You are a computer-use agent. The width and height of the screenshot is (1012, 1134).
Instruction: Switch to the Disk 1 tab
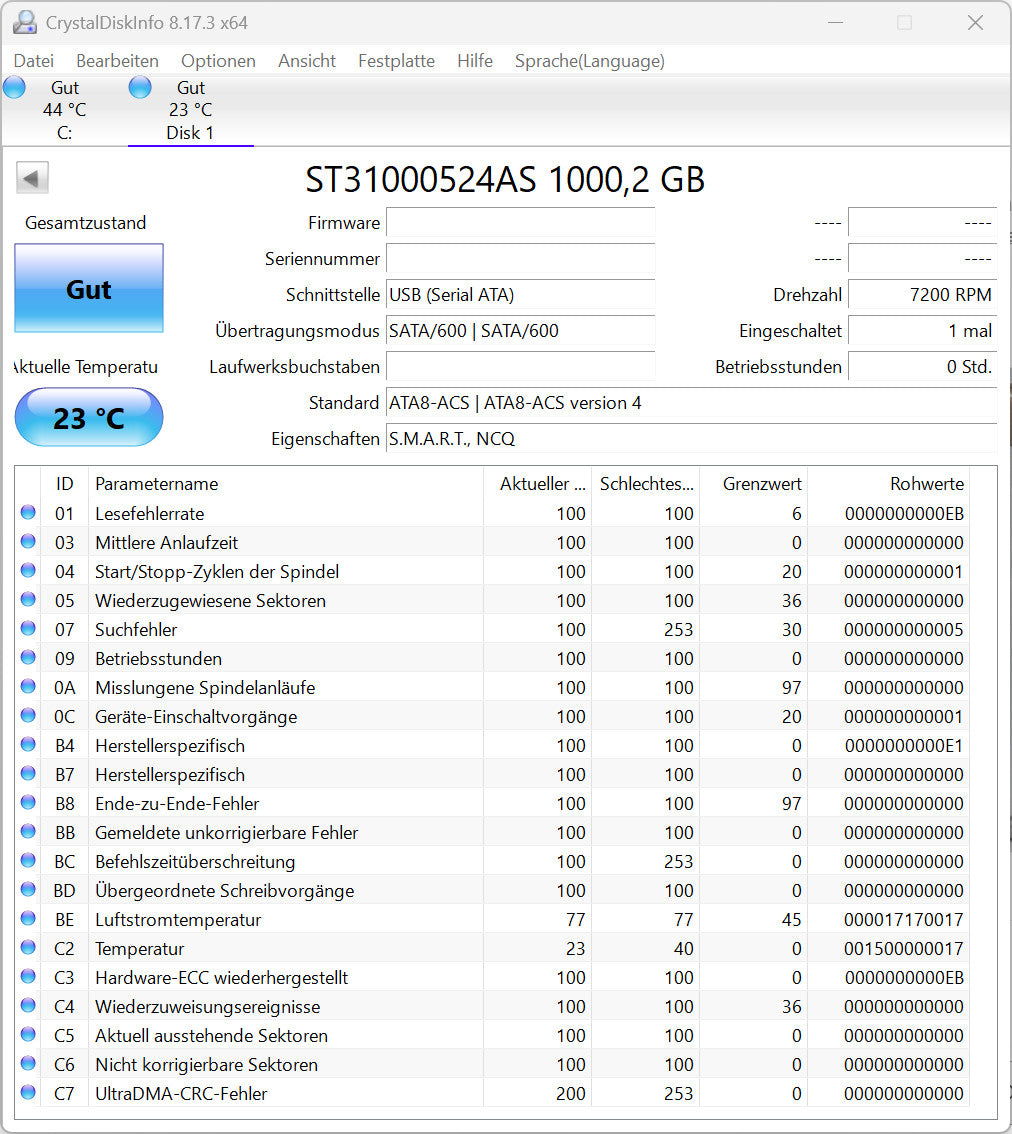click(x=190, y=110)
